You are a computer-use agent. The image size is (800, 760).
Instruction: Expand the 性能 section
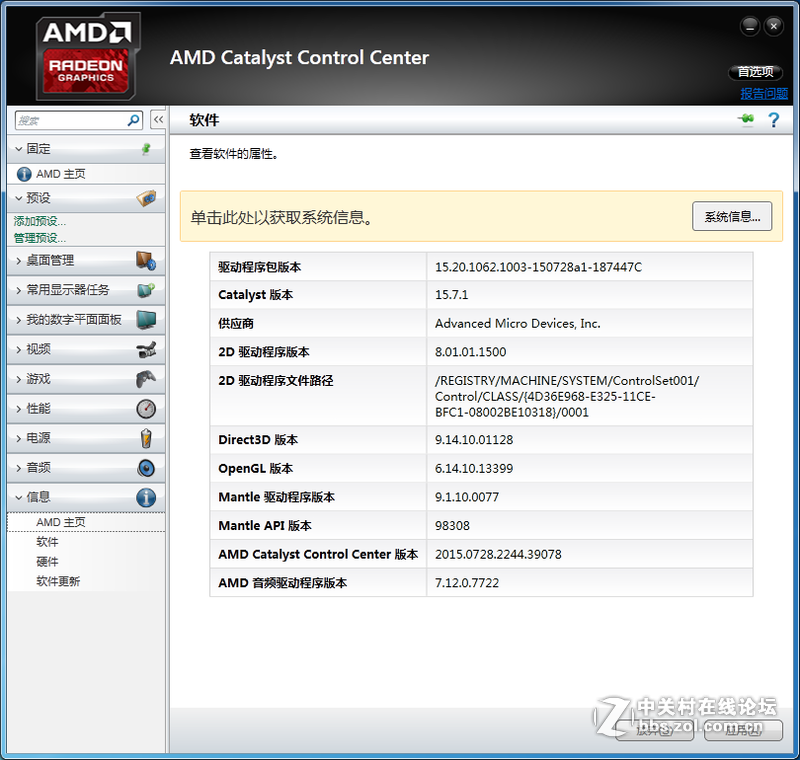19,409
